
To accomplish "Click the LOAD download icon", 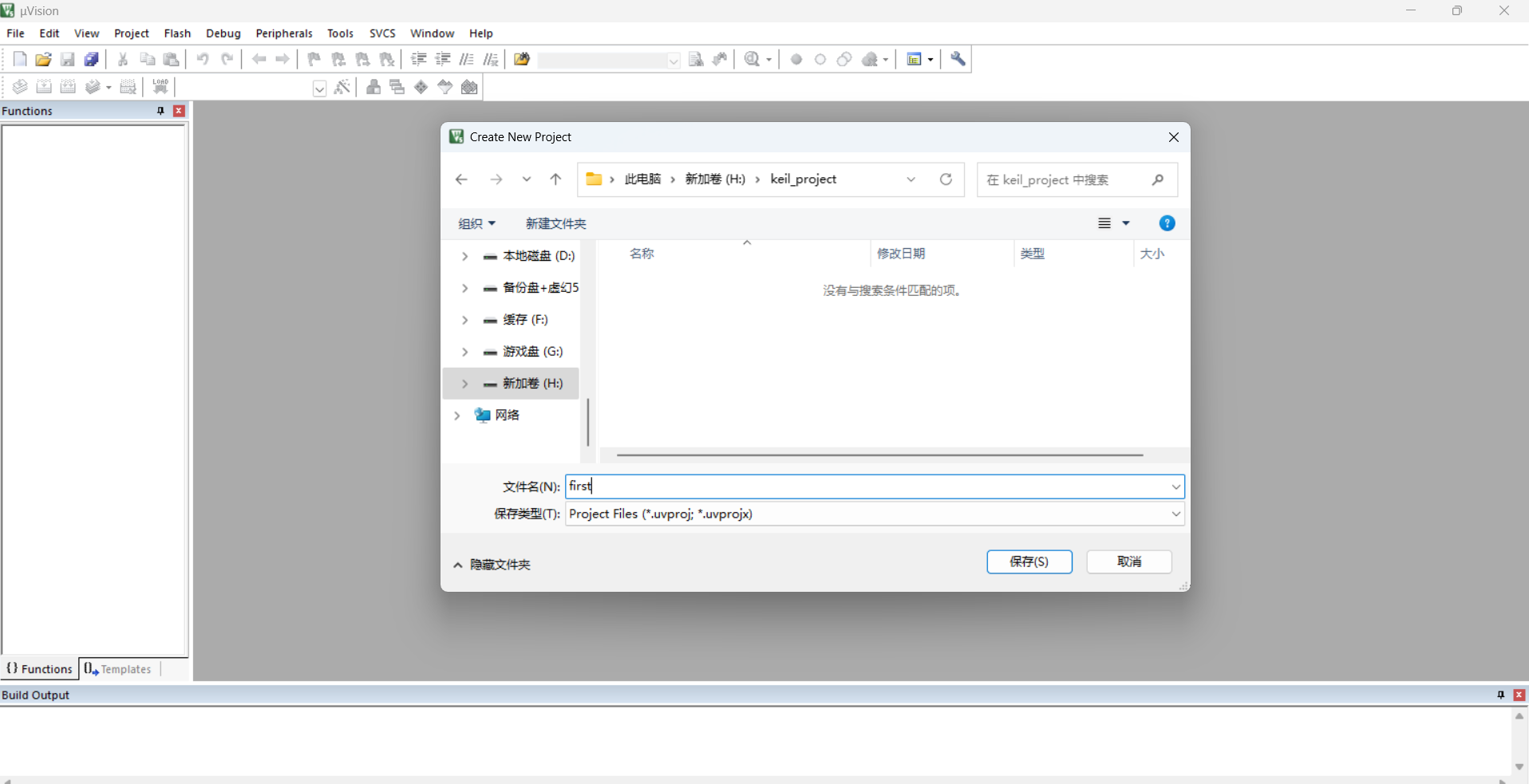I will coord(160,87).
